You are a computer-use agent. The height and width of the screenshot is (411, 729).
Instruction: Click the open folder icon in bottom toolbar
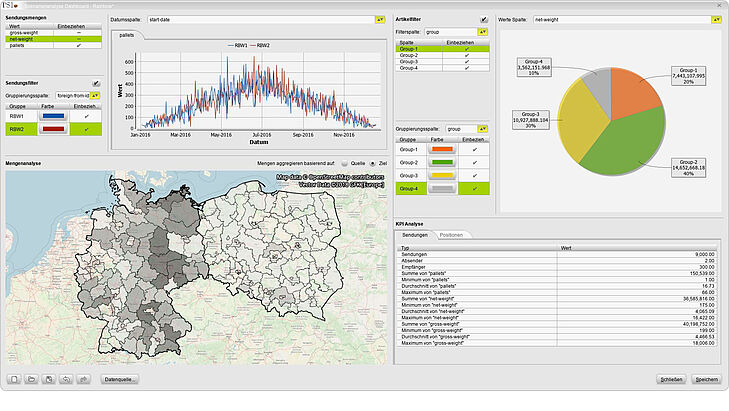[x=33, y=380]
